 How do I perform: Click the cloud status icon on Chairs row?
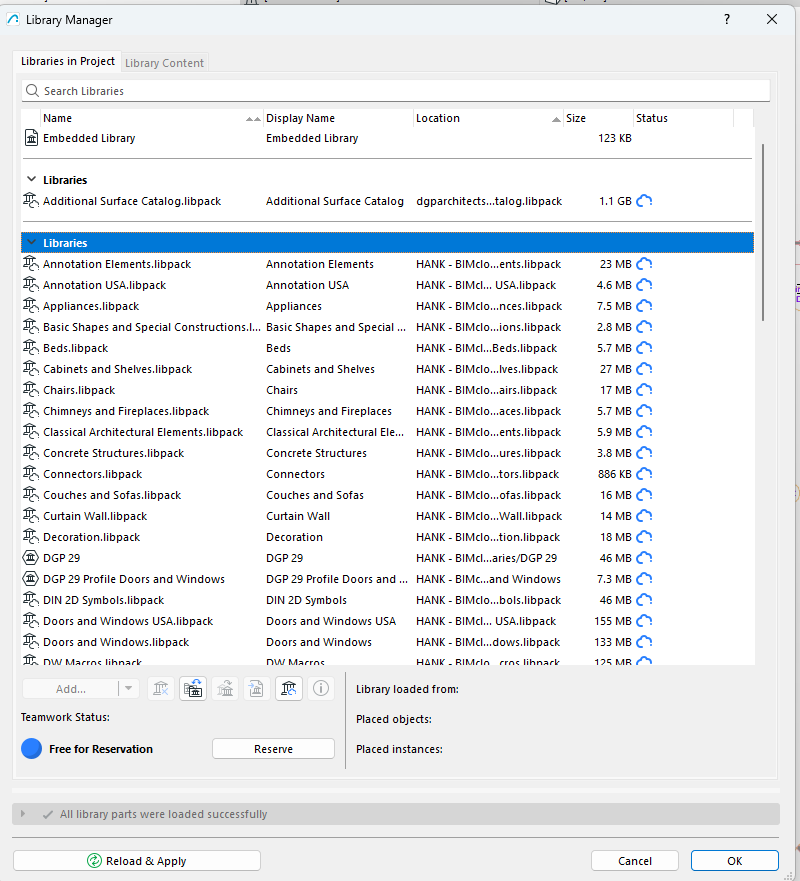pos(644,390)
